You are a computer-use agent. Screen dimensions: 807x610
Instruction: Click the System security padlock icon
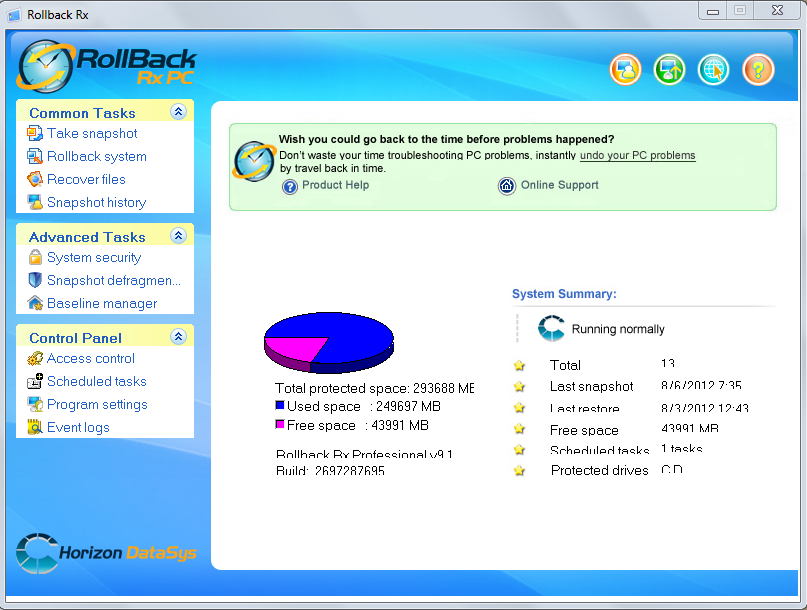(x=35, y=257)
